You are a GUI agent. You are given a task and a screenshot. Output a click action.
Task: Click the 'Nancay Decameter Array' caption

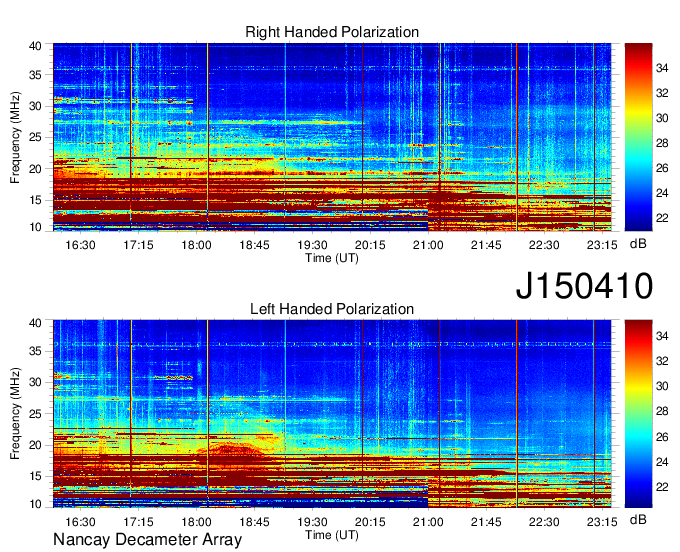(x=147, y=539)
